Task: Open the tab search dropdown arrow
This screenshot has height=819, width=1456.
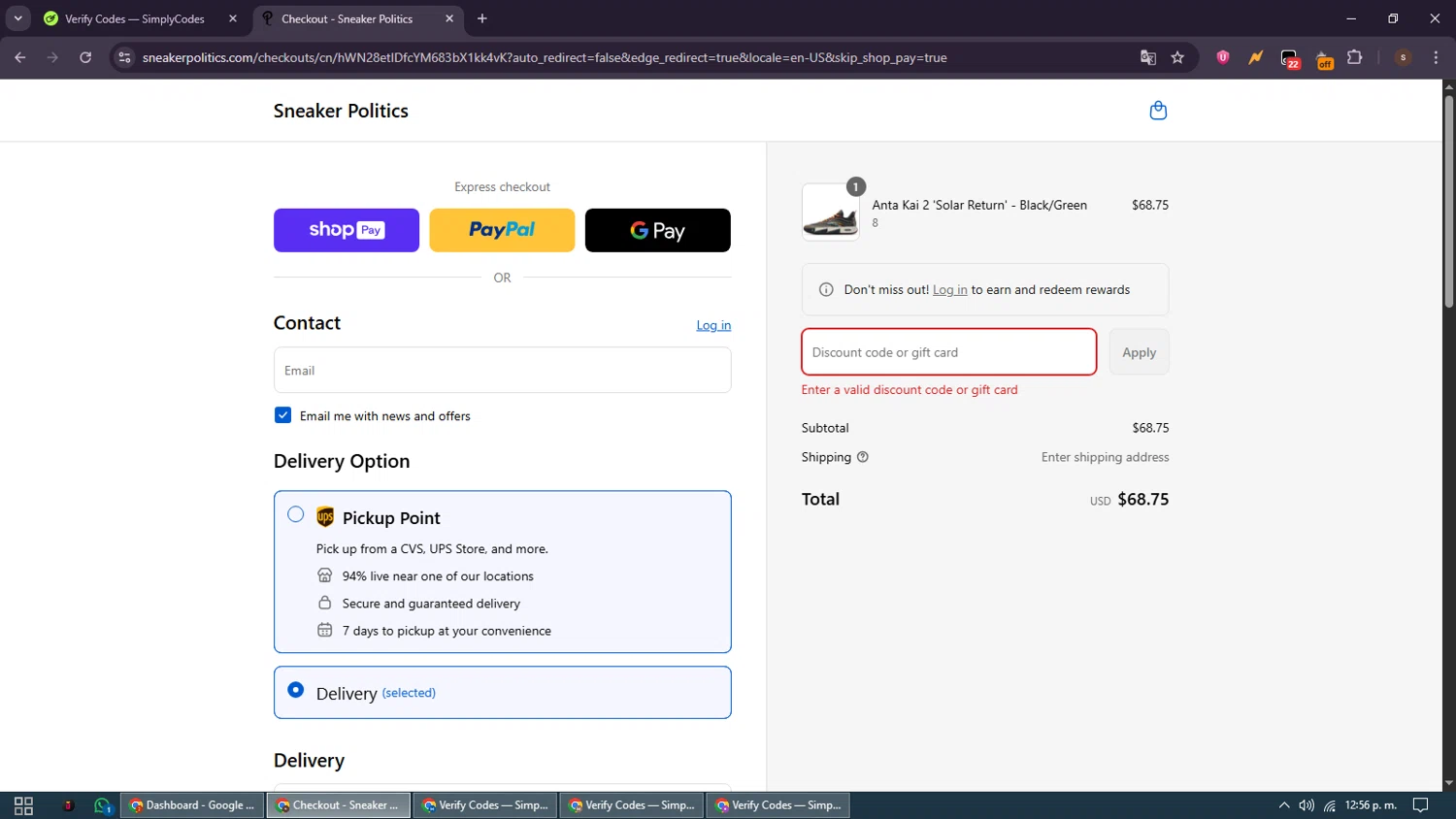Action: pyautogui.click(x=17, y=18)
